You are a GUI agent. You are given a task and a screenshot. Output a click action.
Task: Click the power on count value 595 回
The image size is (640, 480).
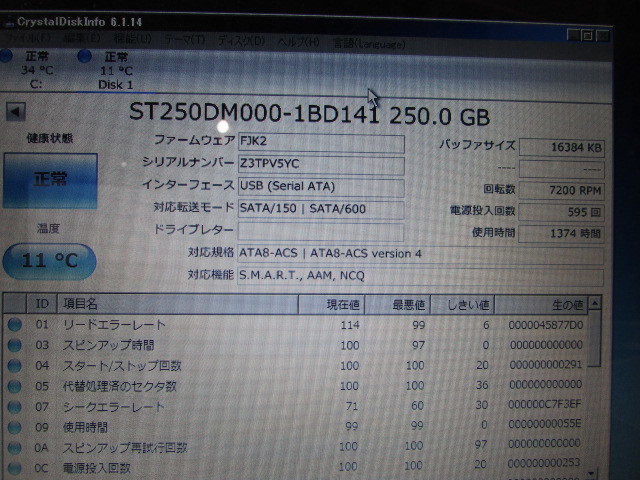tap(561, 212)
